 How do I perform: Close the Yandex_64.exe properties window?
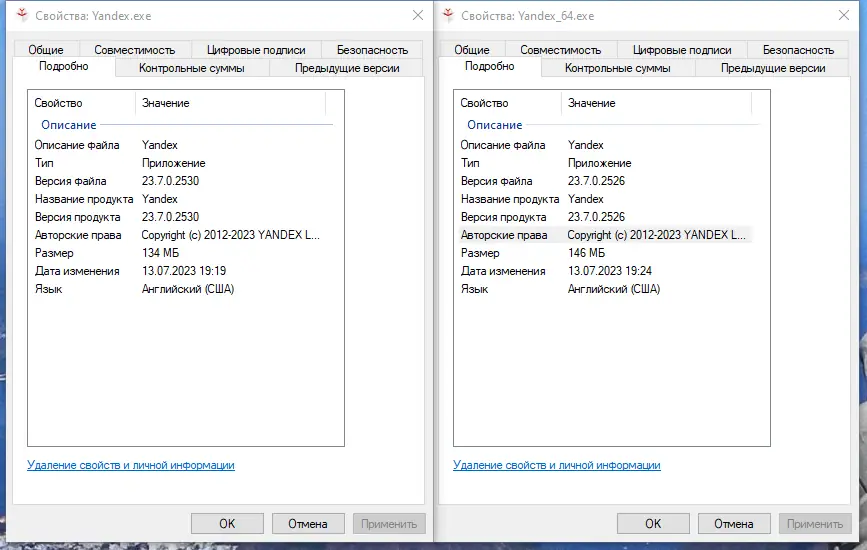click(x=843, y=16)
